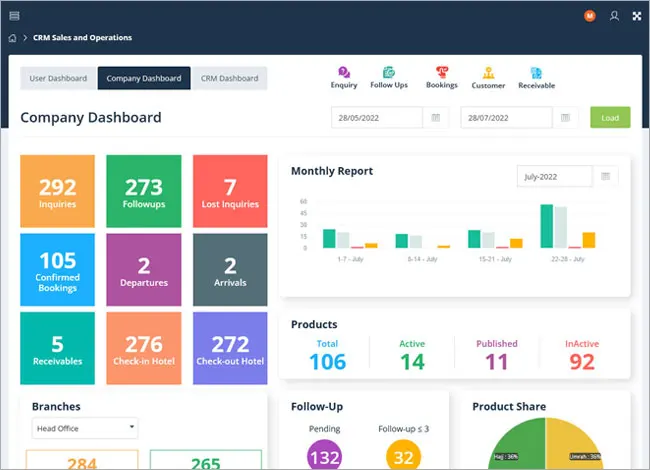
Task: Open calendar for start date 28/05/2022
Action: (436, 118)
